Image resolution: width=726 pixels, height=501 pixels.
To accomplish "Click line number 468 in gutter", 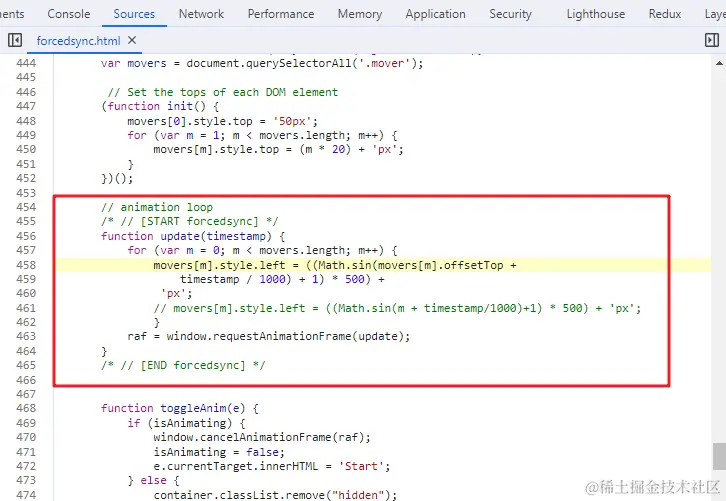I will [26, 408].
